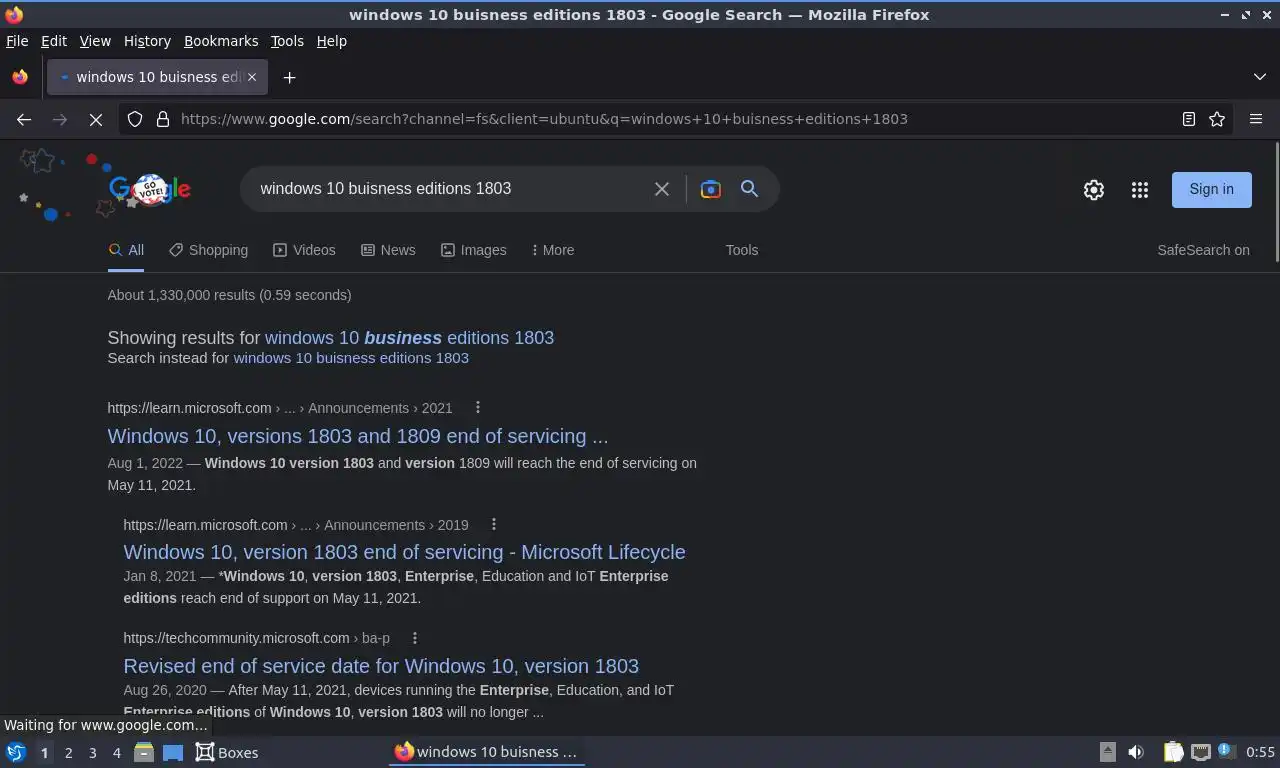Image resolution: width=1280 pixels, height=768 pixels.
Task: Click into the Google search input
Action: coord(450,189)
